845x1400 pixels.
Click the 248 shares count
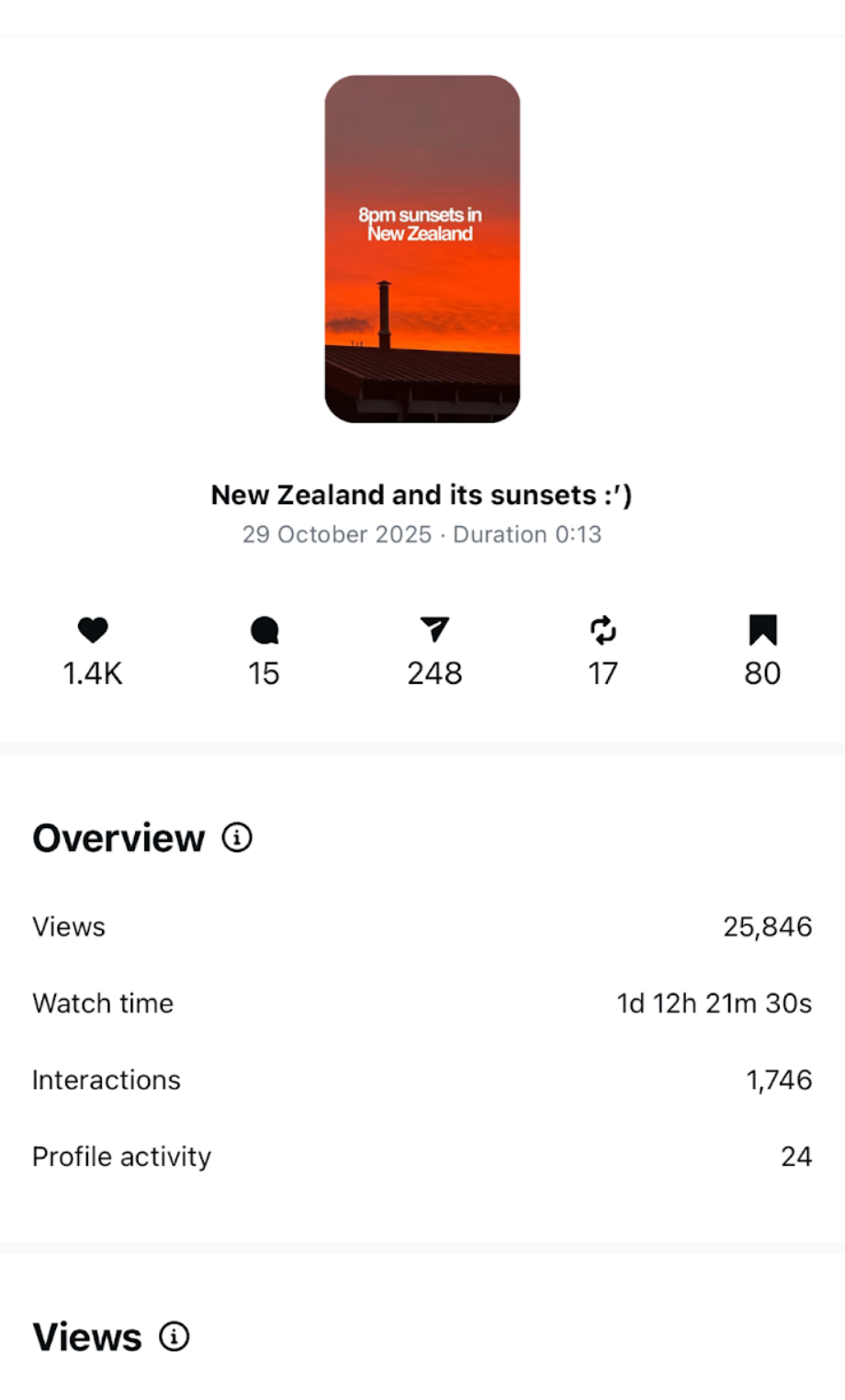tap(434, 674)
